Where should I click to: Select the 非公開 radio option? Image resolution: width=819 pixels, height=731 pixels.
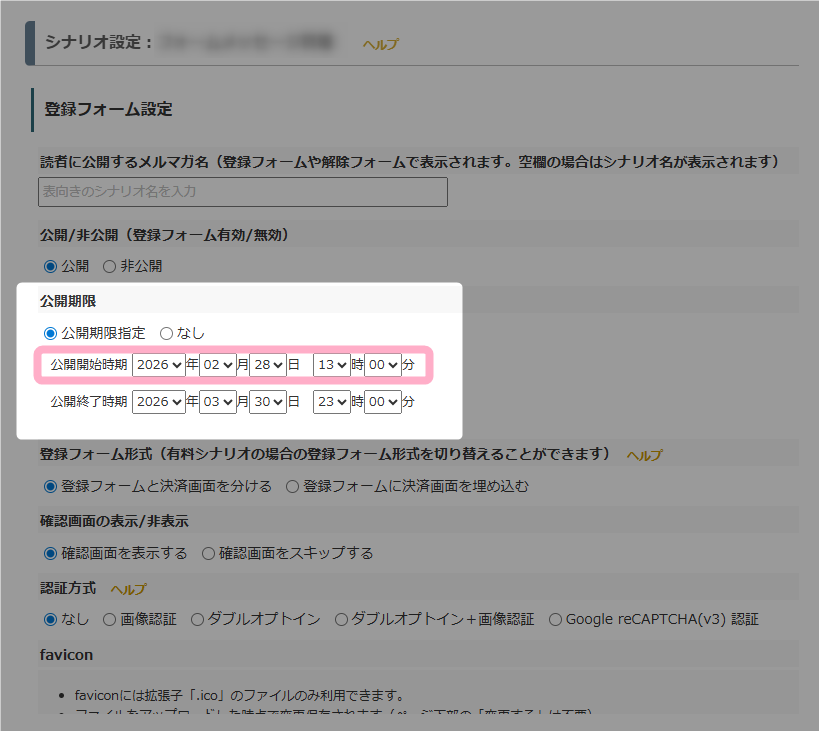click(110, 266)
